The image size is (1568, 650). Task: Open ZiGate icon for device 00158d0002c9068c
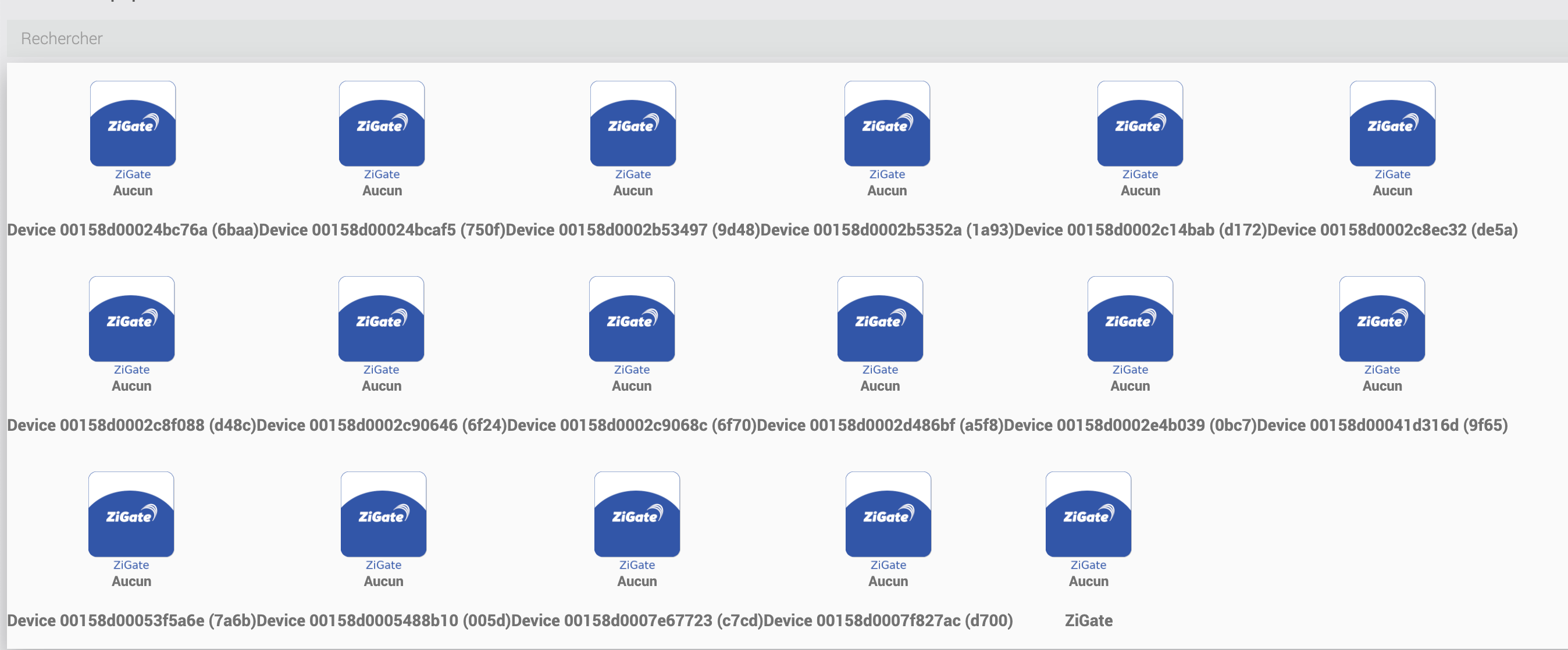[631, 319]
